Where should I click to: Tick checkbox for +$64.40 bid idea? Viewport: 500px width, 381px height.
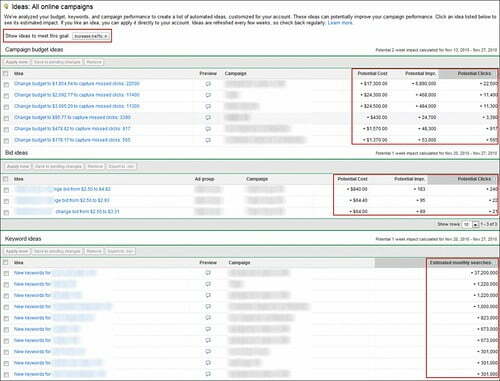pyautogui.click(x=6, y=201)
